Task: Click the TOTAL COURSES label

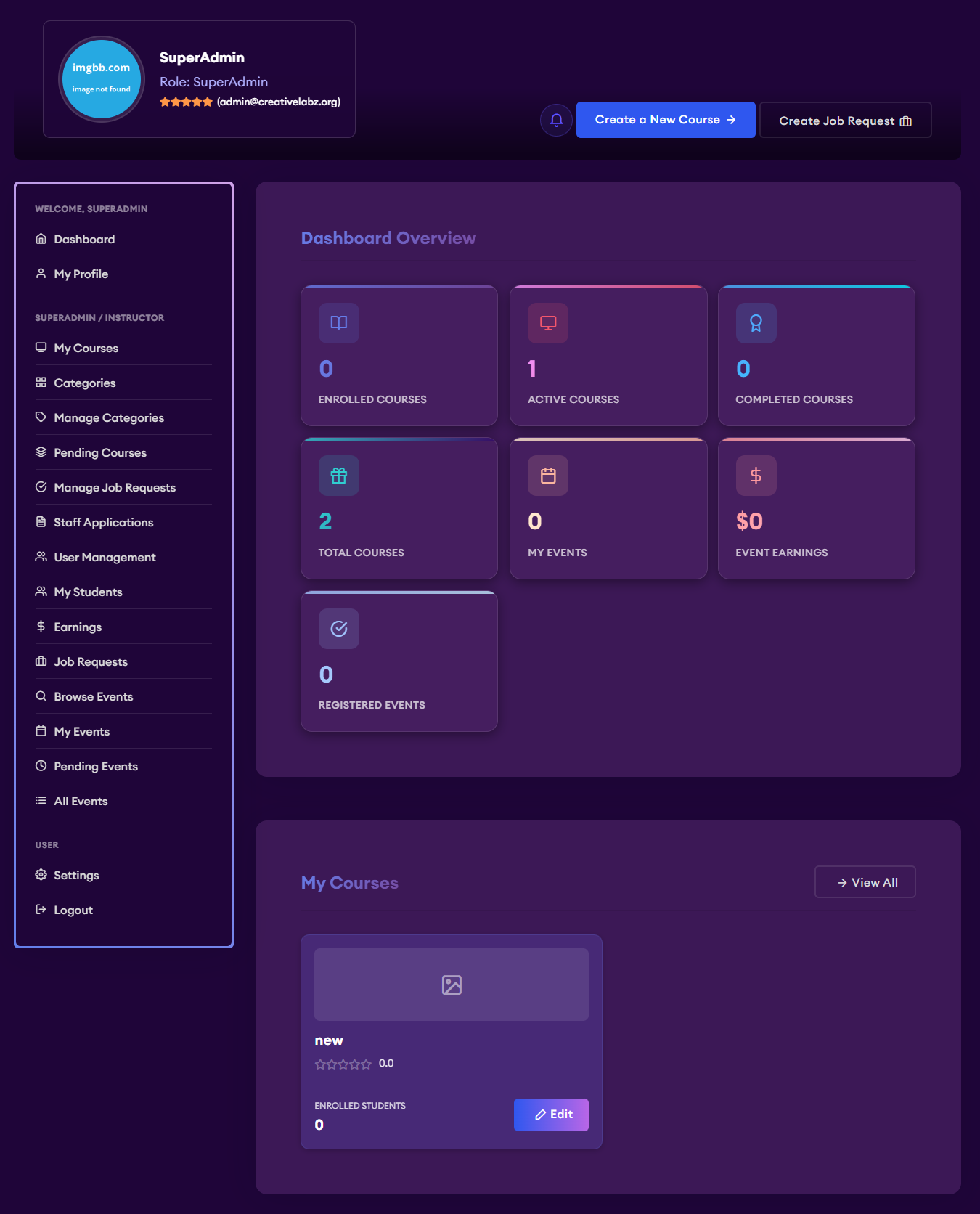Action: (x=362, y=553)
